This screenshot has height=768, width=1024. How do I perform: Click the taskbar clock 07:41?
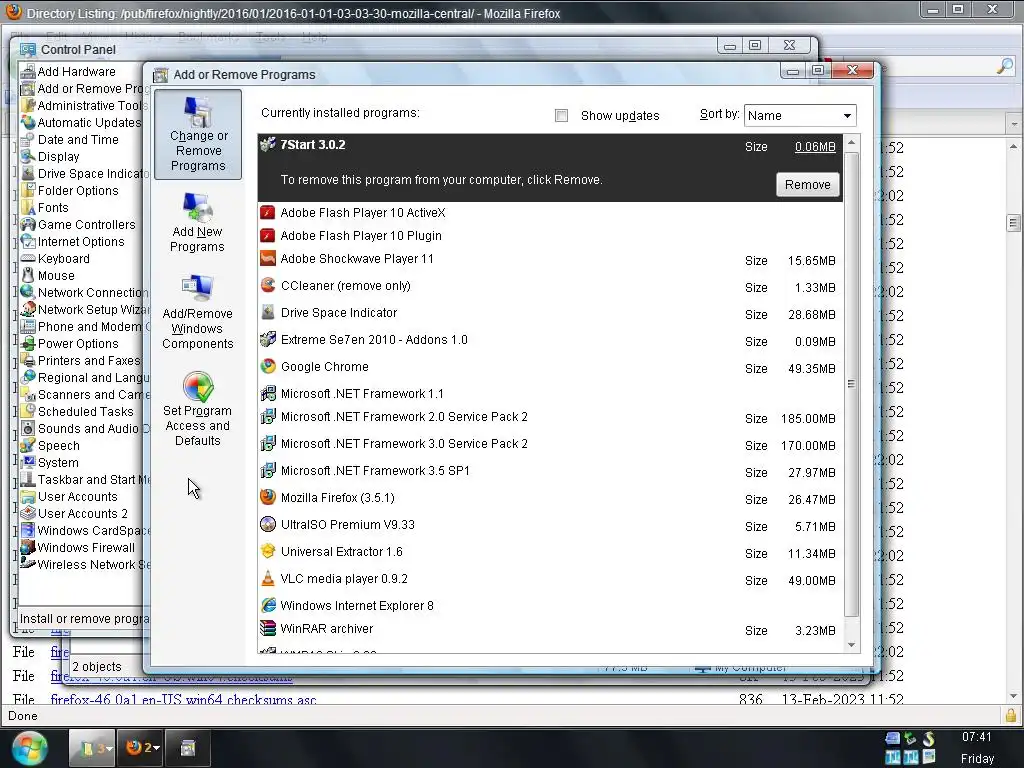coord(976,737)
